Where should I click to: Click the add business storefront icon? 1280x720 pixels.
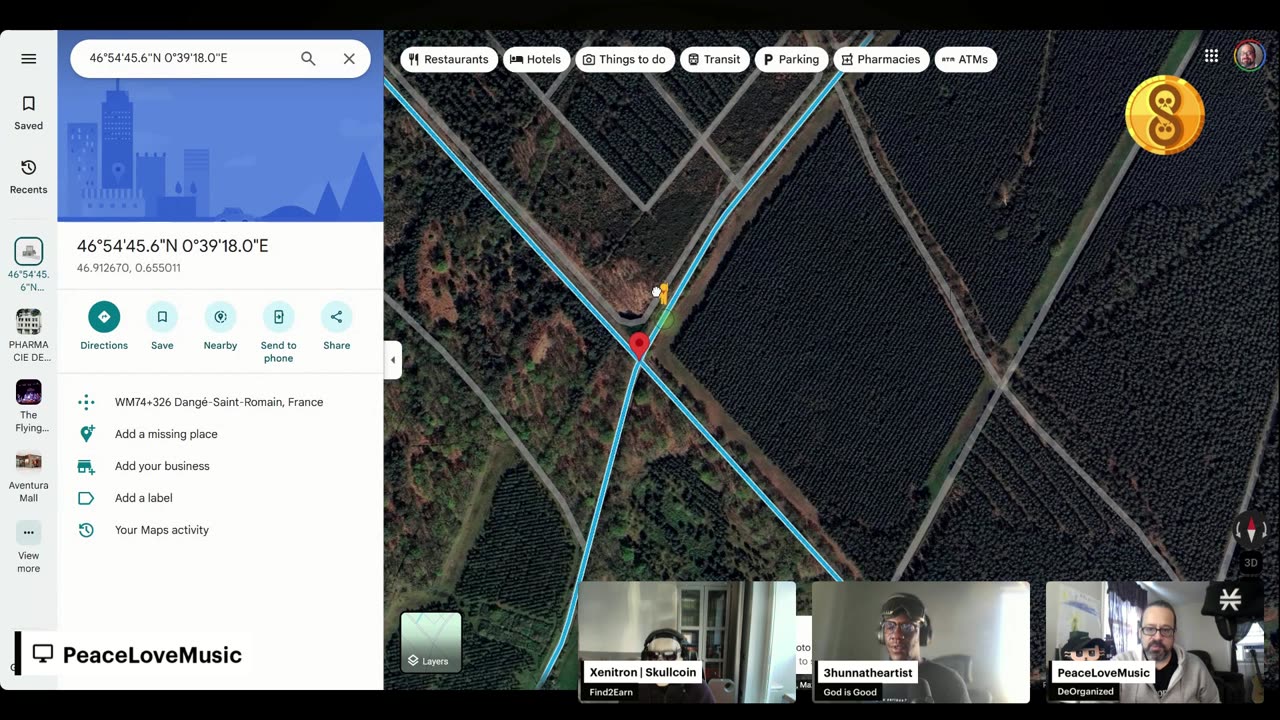point(86,466)
